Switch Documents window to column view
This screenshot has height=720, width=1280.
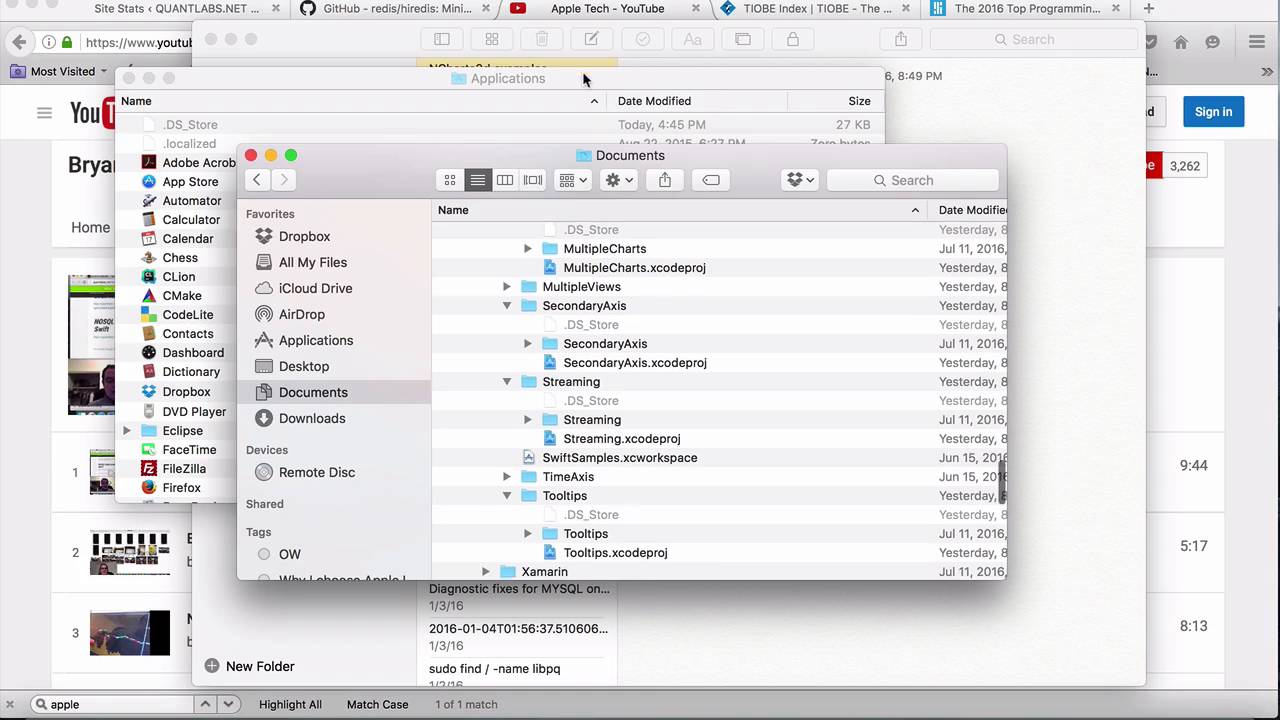505,180
